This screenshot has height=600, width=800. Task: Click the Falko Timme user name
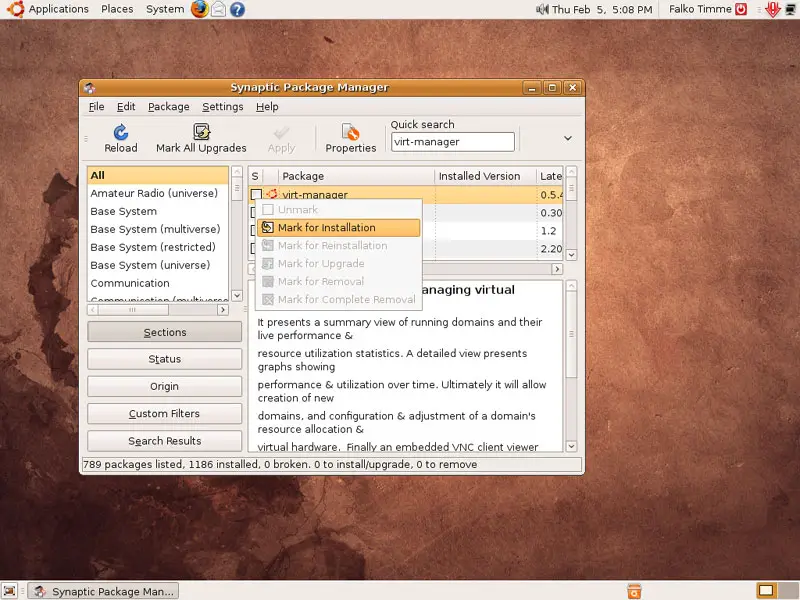[700, 9]
